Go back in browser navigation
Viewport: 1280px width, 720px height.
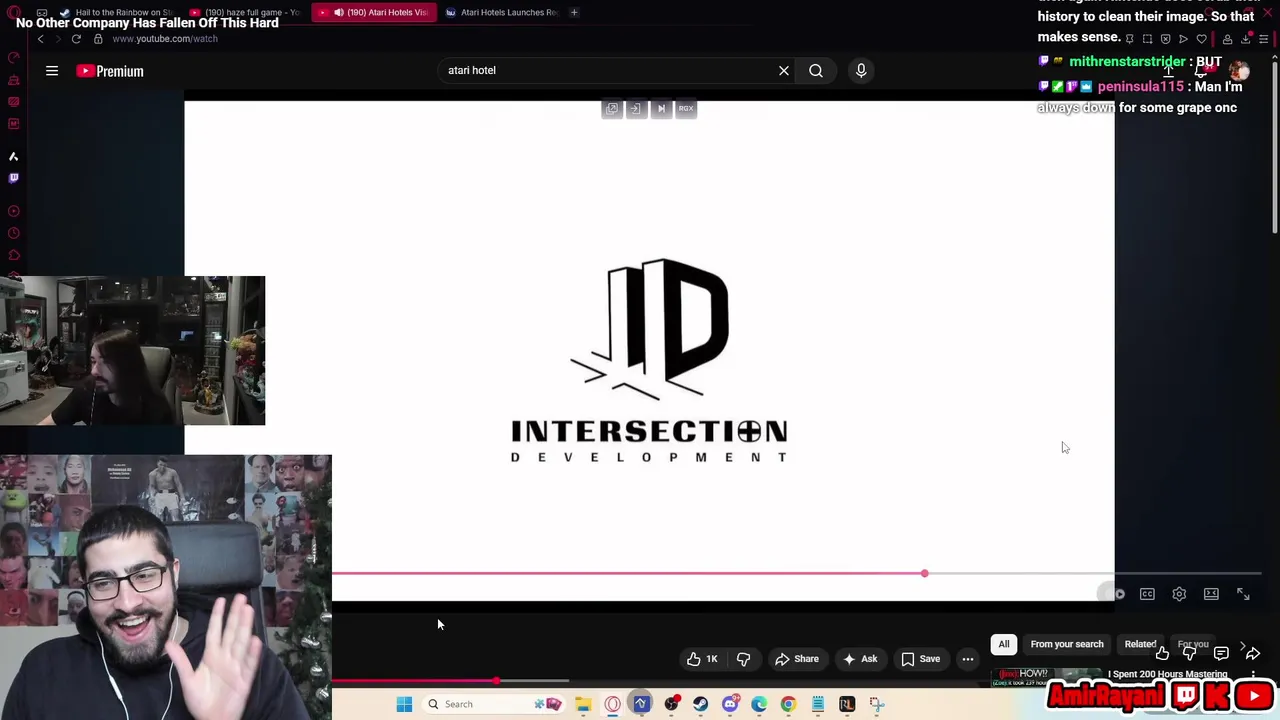40,39
